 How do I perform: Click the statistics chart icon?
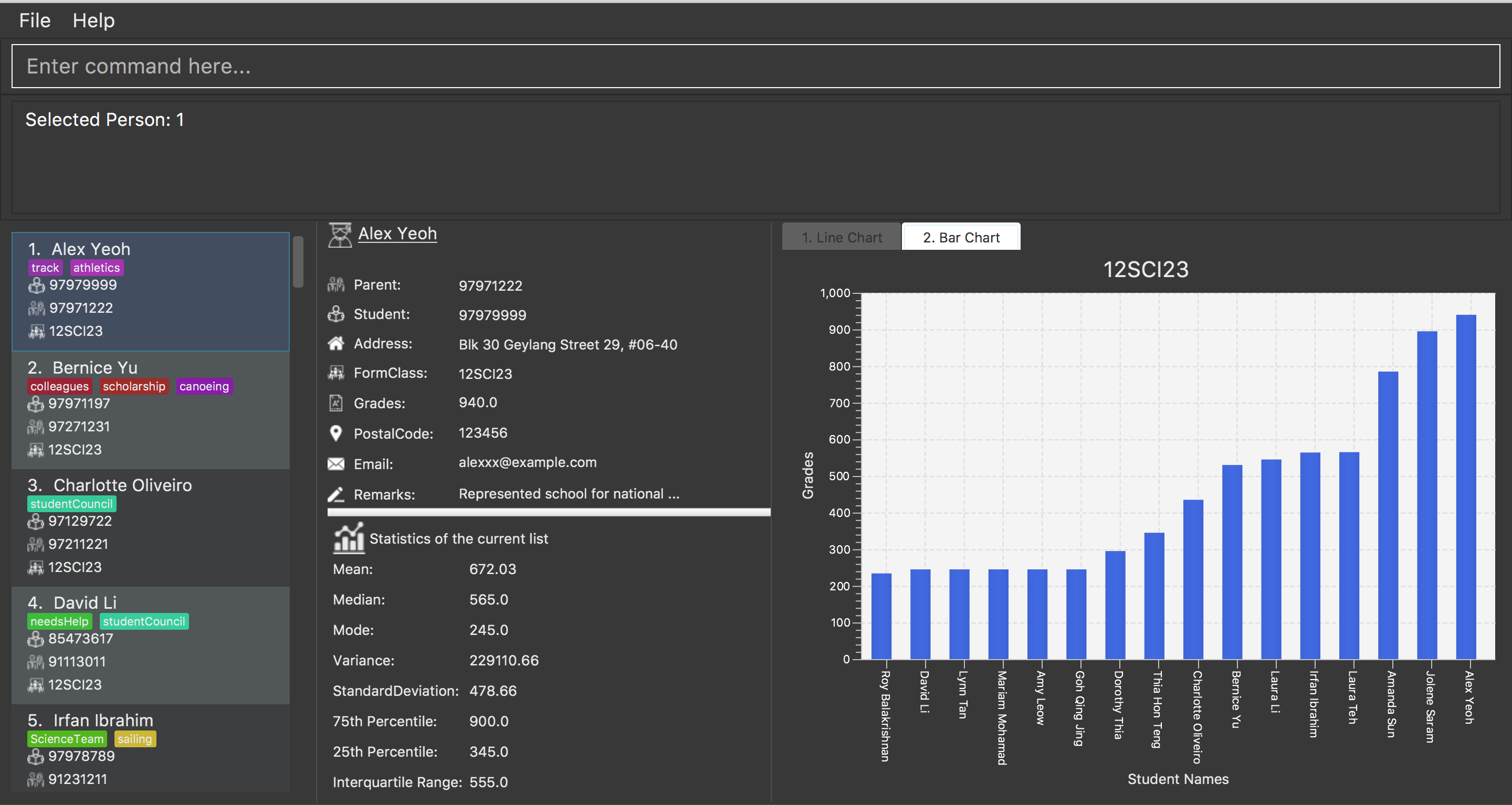pos(349,537)
